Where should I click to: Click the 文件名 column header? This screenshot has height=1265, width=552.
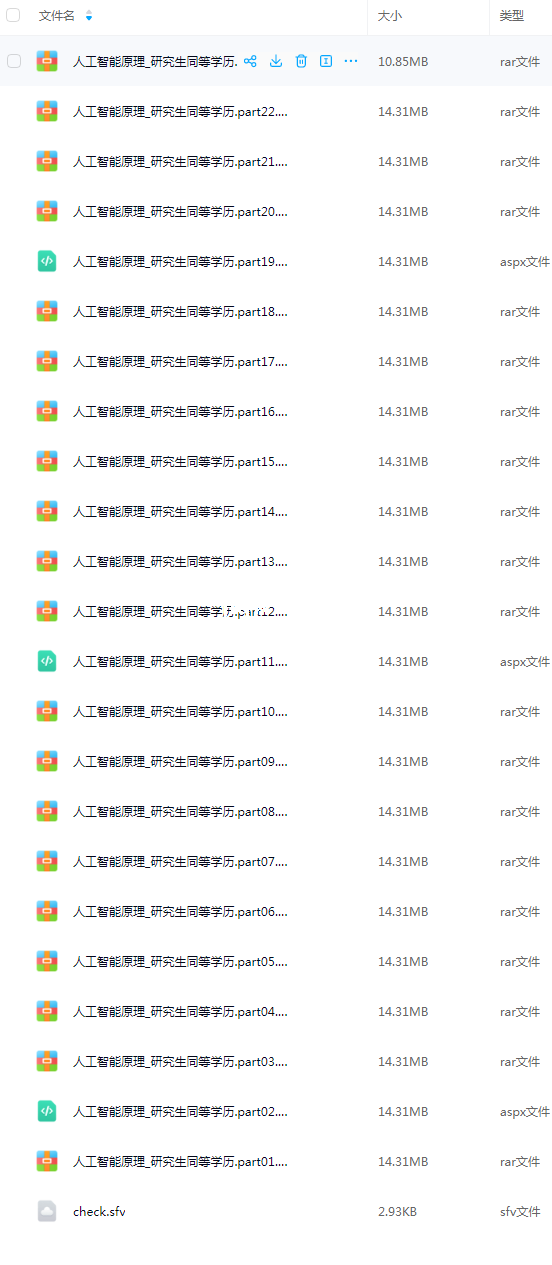click(57, 16)
